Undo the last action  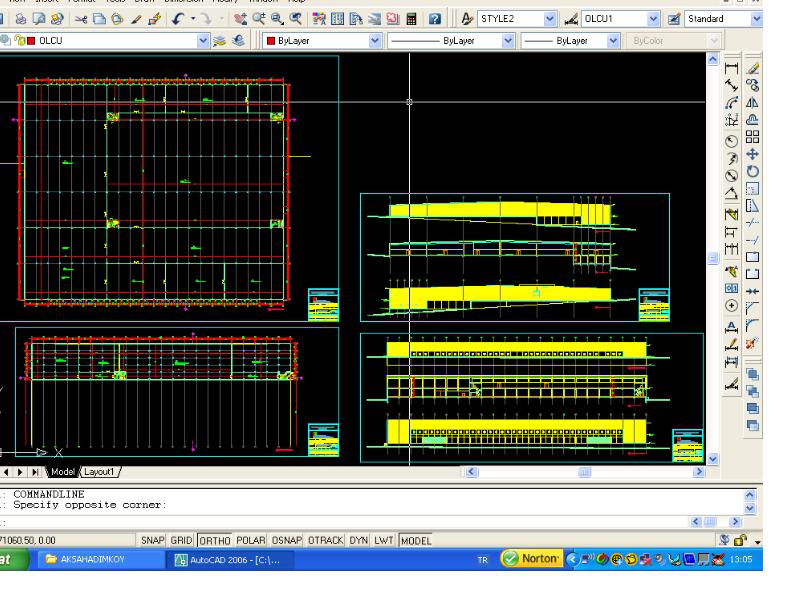tap(178, 19)
